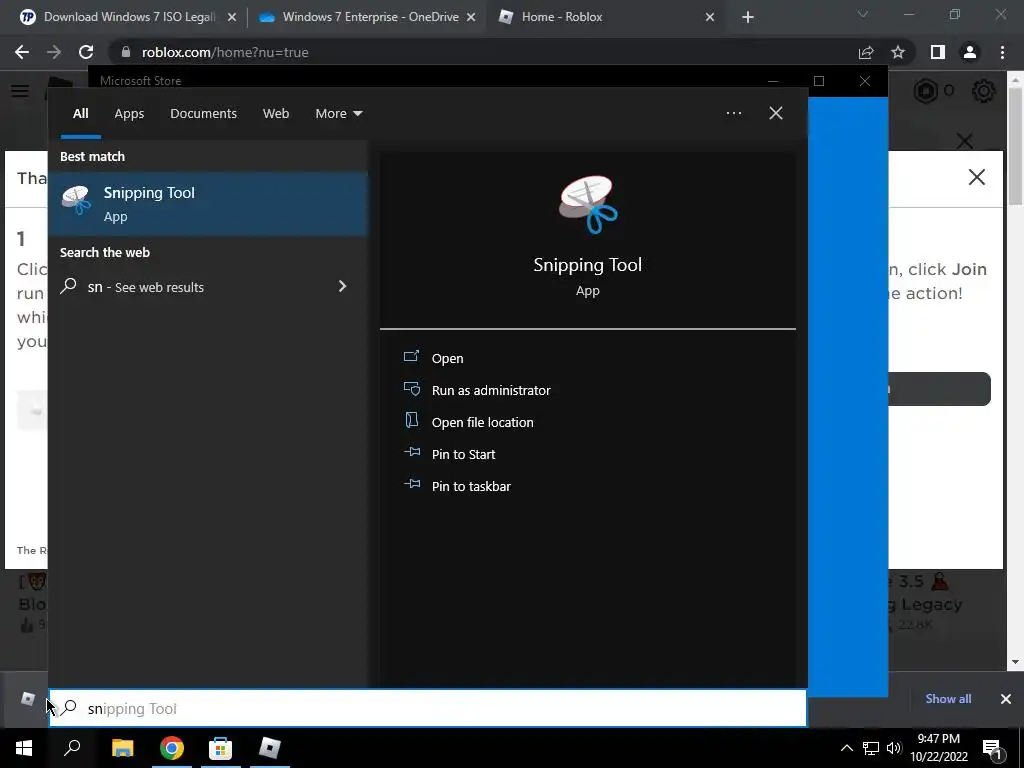1024x768 pixels.
Task: Click the network tray icon
Action: (871, 748)
